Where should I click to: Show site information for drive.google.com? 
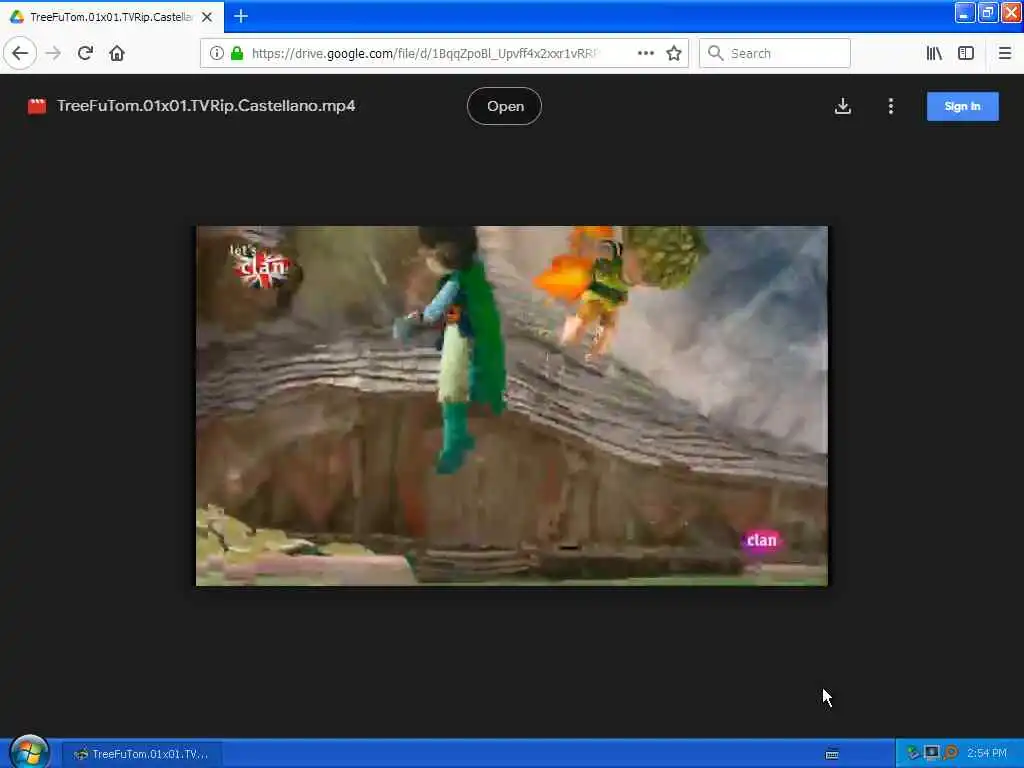point(216,53)
